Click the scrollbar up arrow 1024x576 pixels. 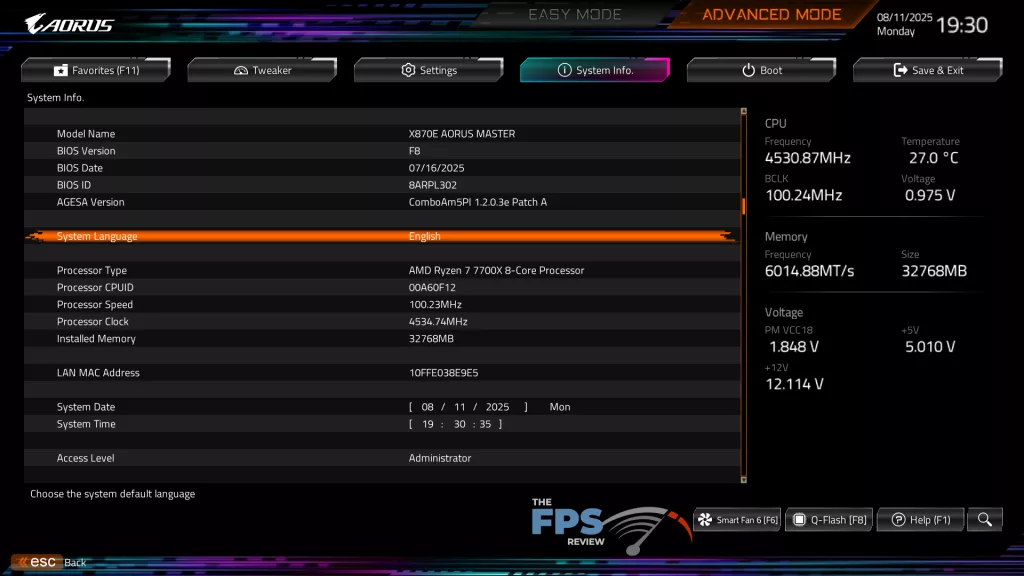click(743, 112)
